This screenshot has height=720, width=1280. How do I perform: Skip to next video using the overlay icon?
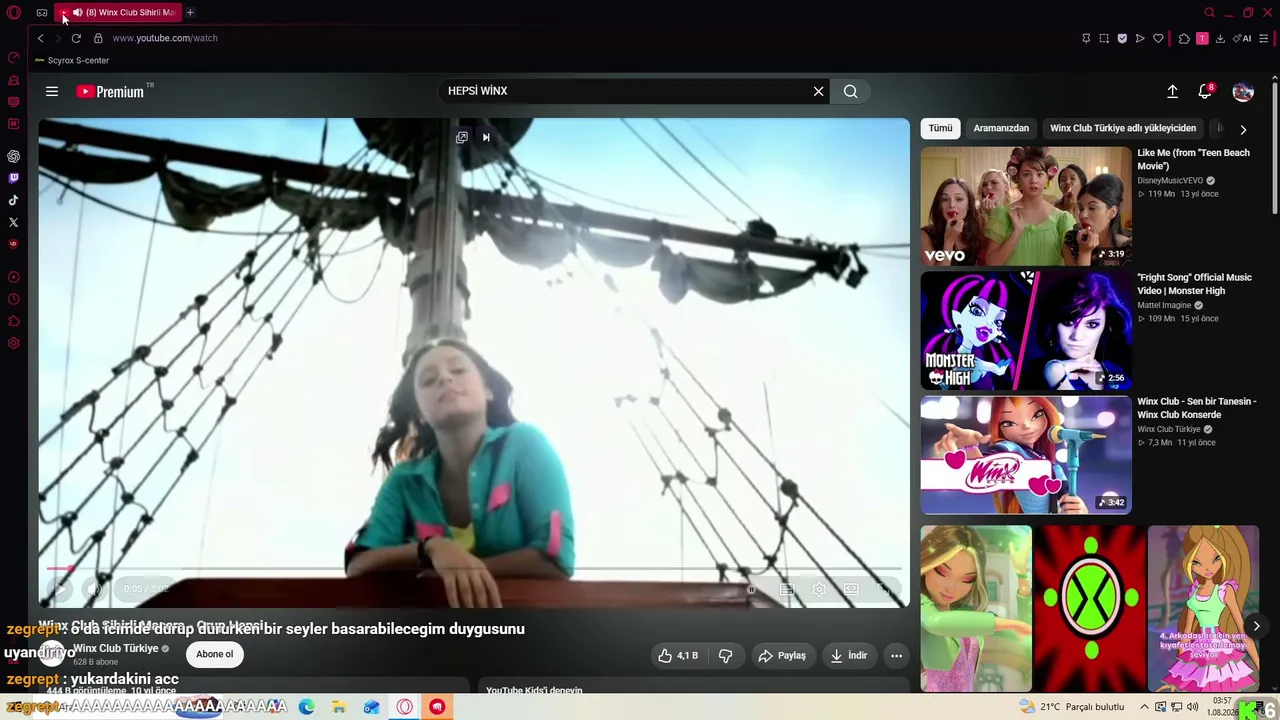486,137
